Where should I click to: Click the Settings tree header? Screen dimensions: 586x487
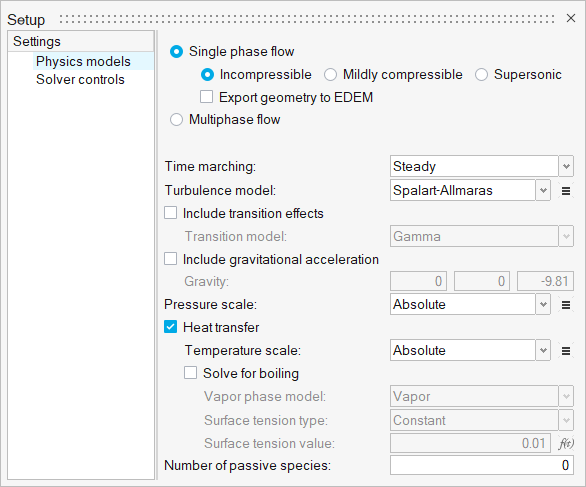[x=81, y=41]
